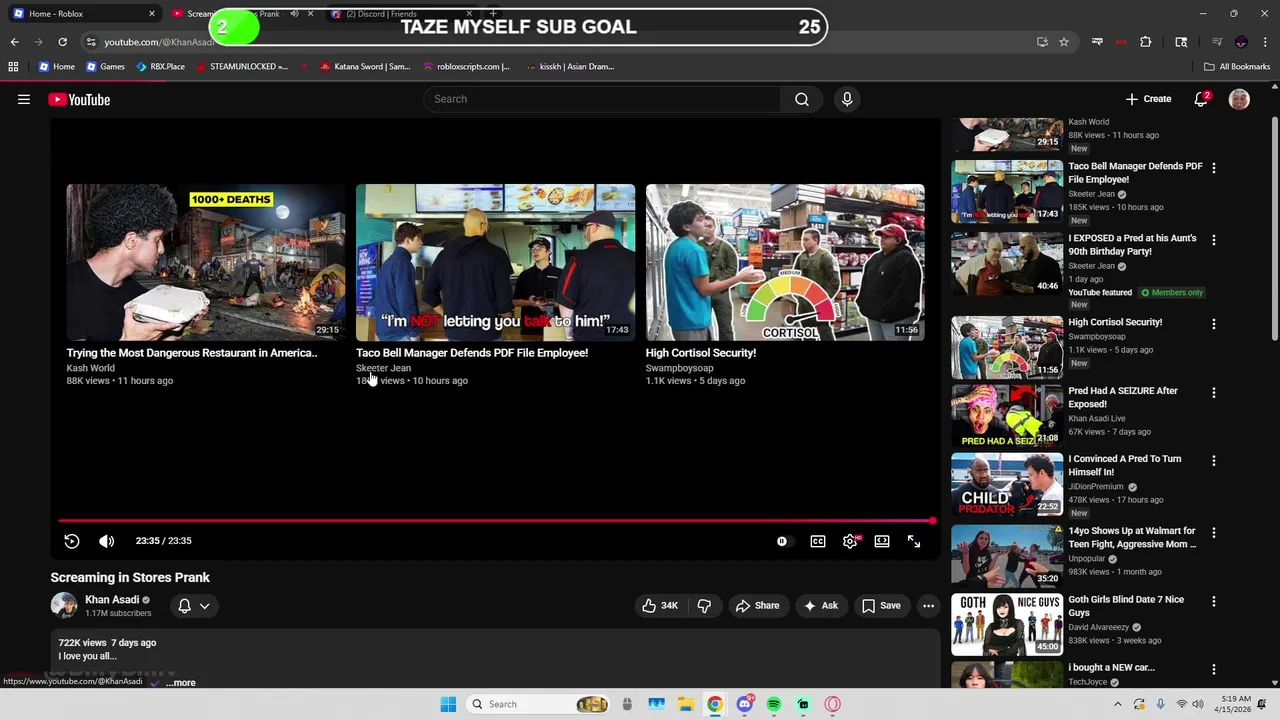This screenshot has width=1280, height=720.
Task: Open the browser extensions puzzle icon
Action: [x=1146, y=42]
